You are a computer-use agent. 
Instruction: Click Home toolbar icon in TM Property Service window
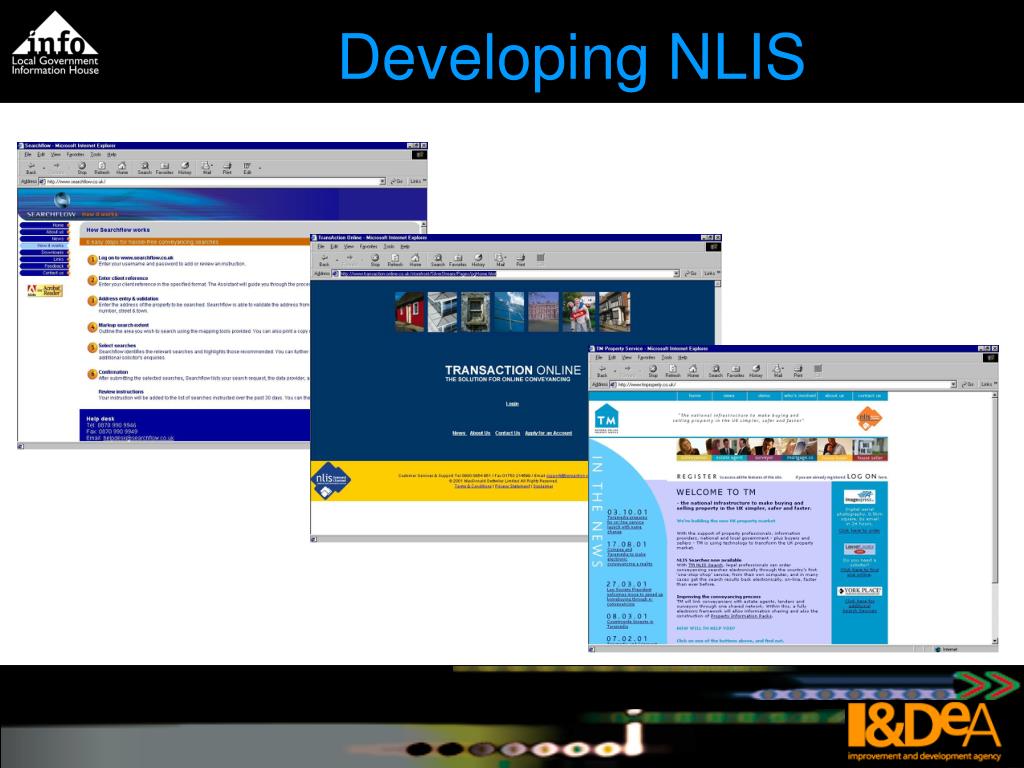tap(693, 371)
